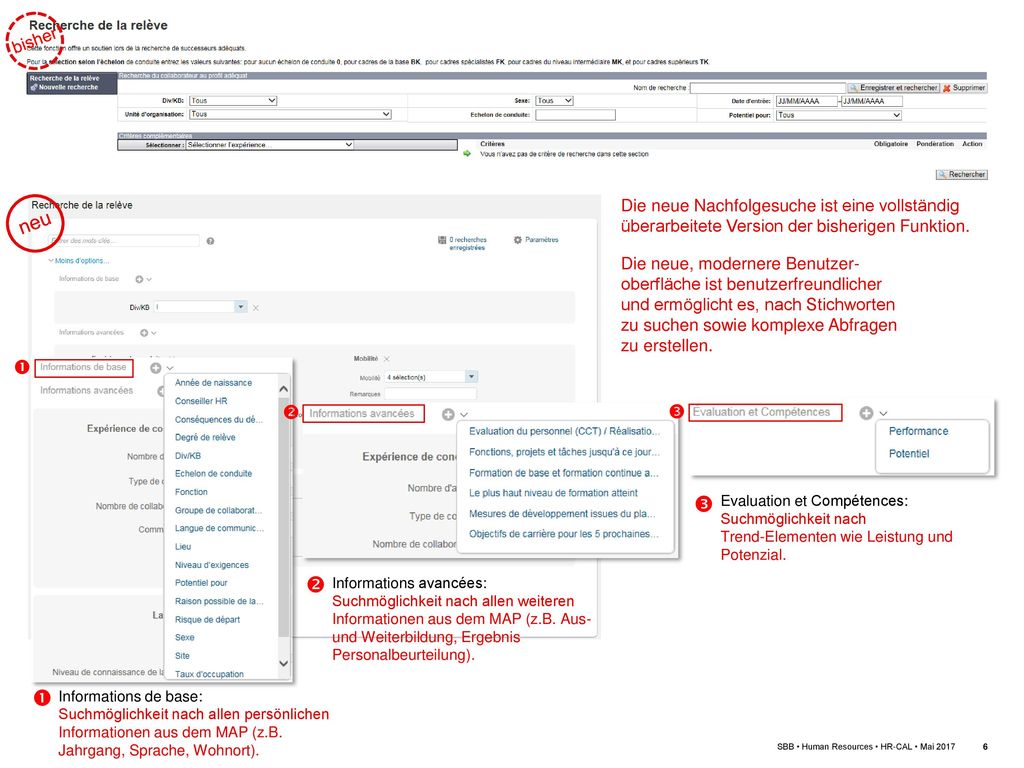Select Lieu in the list
This screenshot has height=768, width=1024.
pyautogui.click(x=183, y=547)
